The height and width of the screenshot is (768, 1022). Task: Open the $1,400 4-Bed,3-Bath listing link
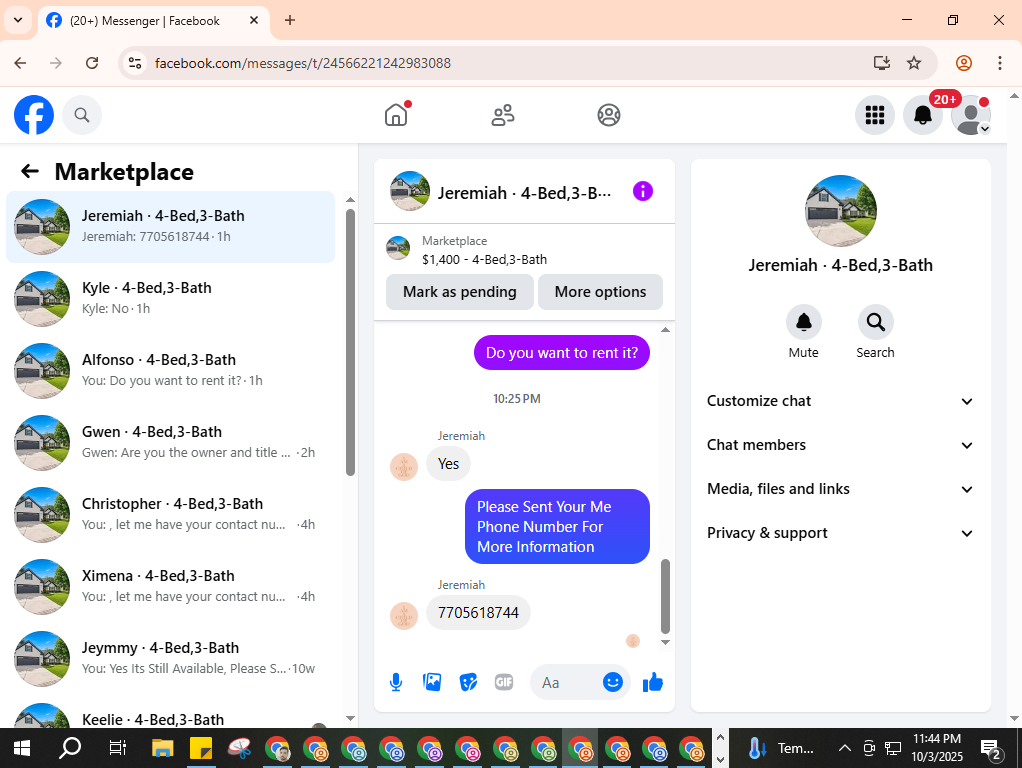coord(484,259)
